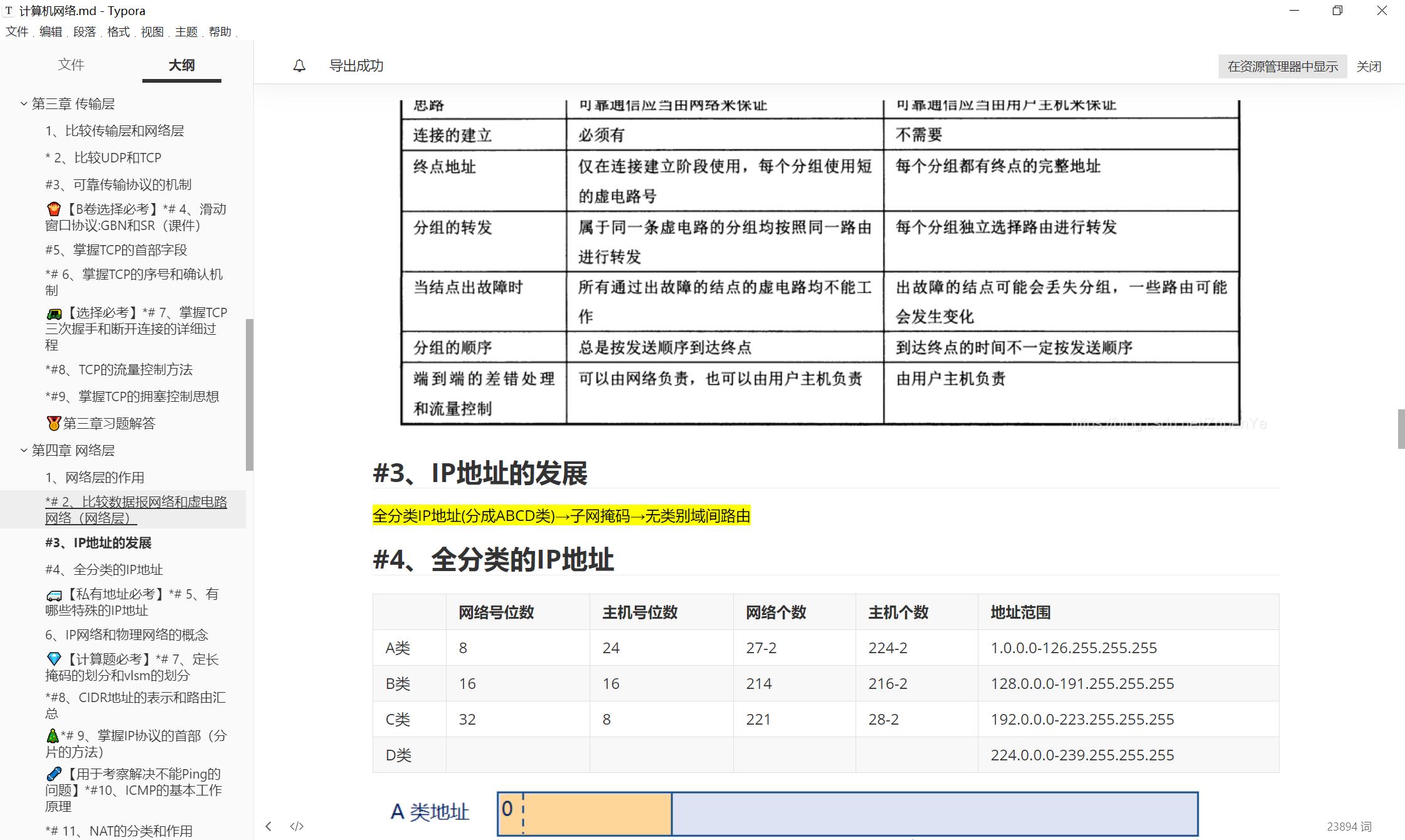Viewport: 1405px width, 840px height.
Task: Click the 23894 词 word count
Action: [x=1349, y=827]
